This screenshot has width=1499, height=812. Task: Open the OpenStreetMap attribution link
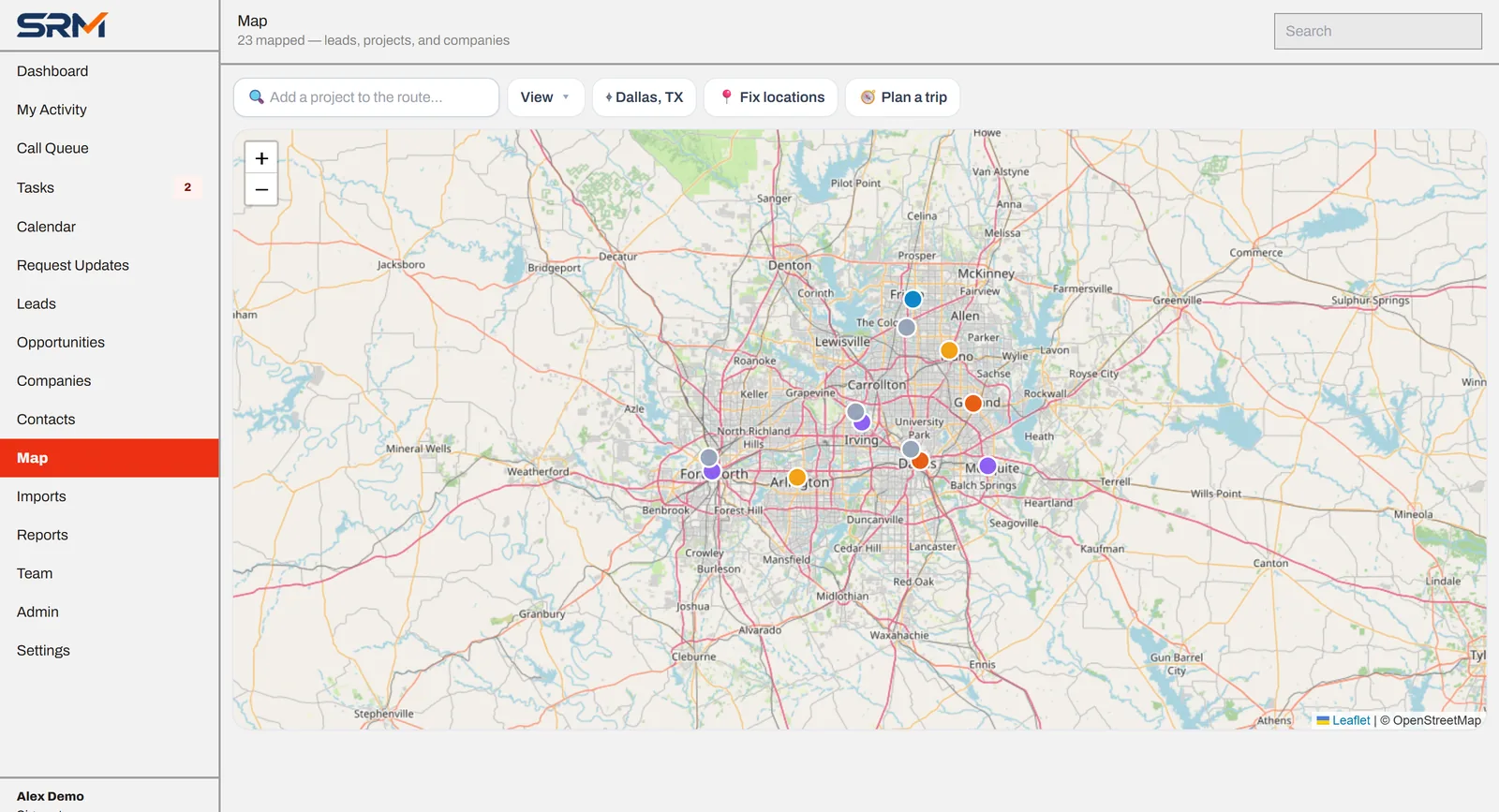pos(1437,720)
